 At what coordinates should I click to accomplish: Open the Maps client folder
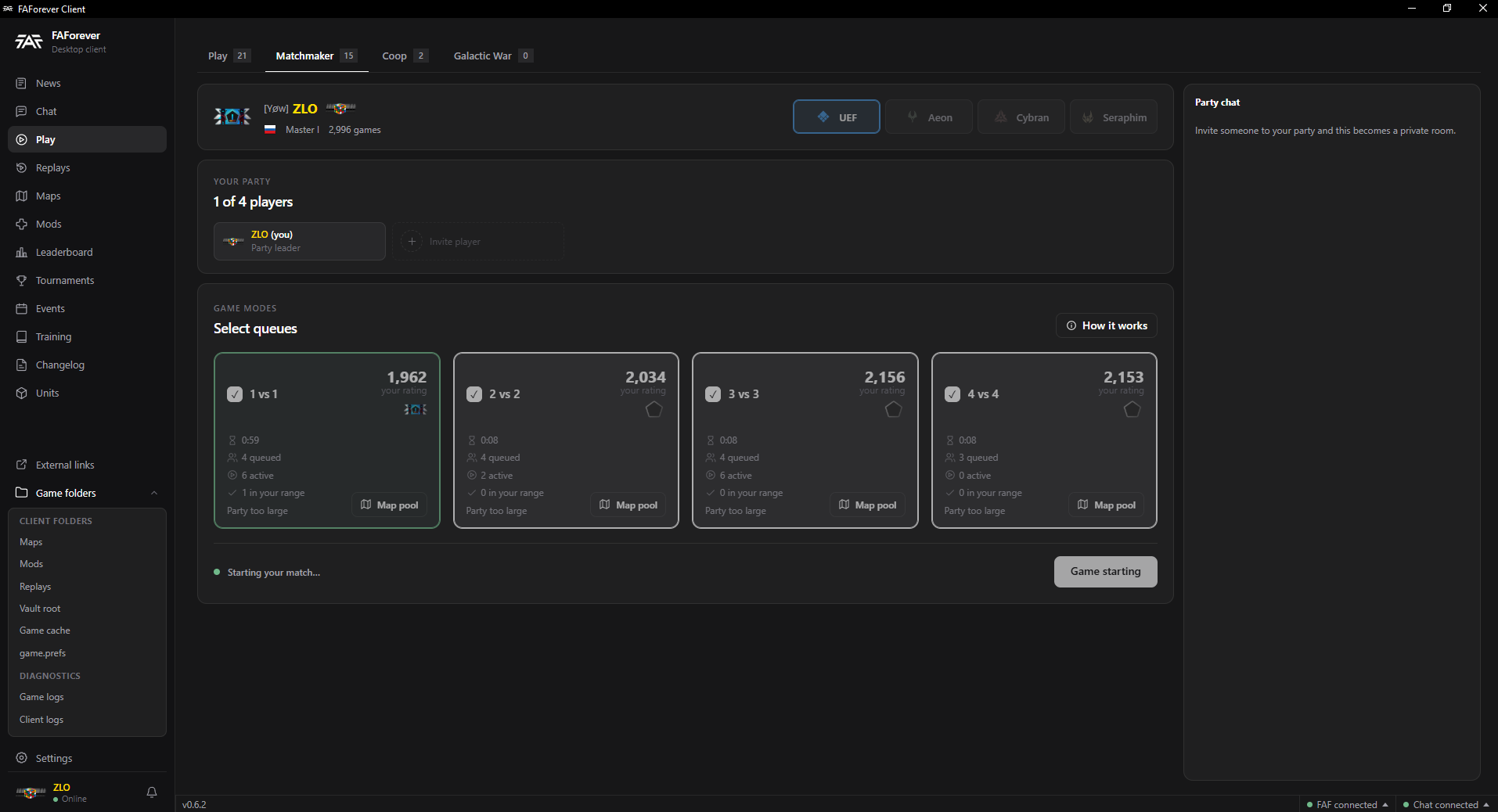coord(31,542)
